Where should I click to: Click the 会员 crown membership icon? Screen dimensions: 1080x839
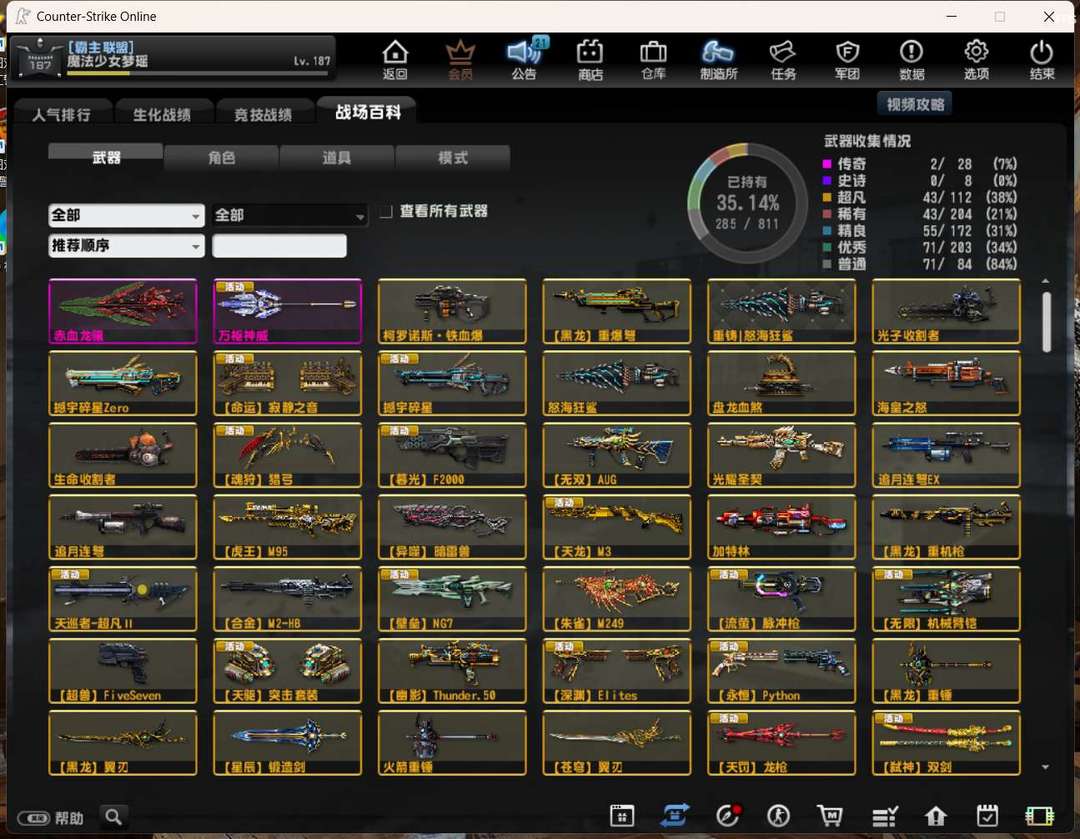[460, 58]
